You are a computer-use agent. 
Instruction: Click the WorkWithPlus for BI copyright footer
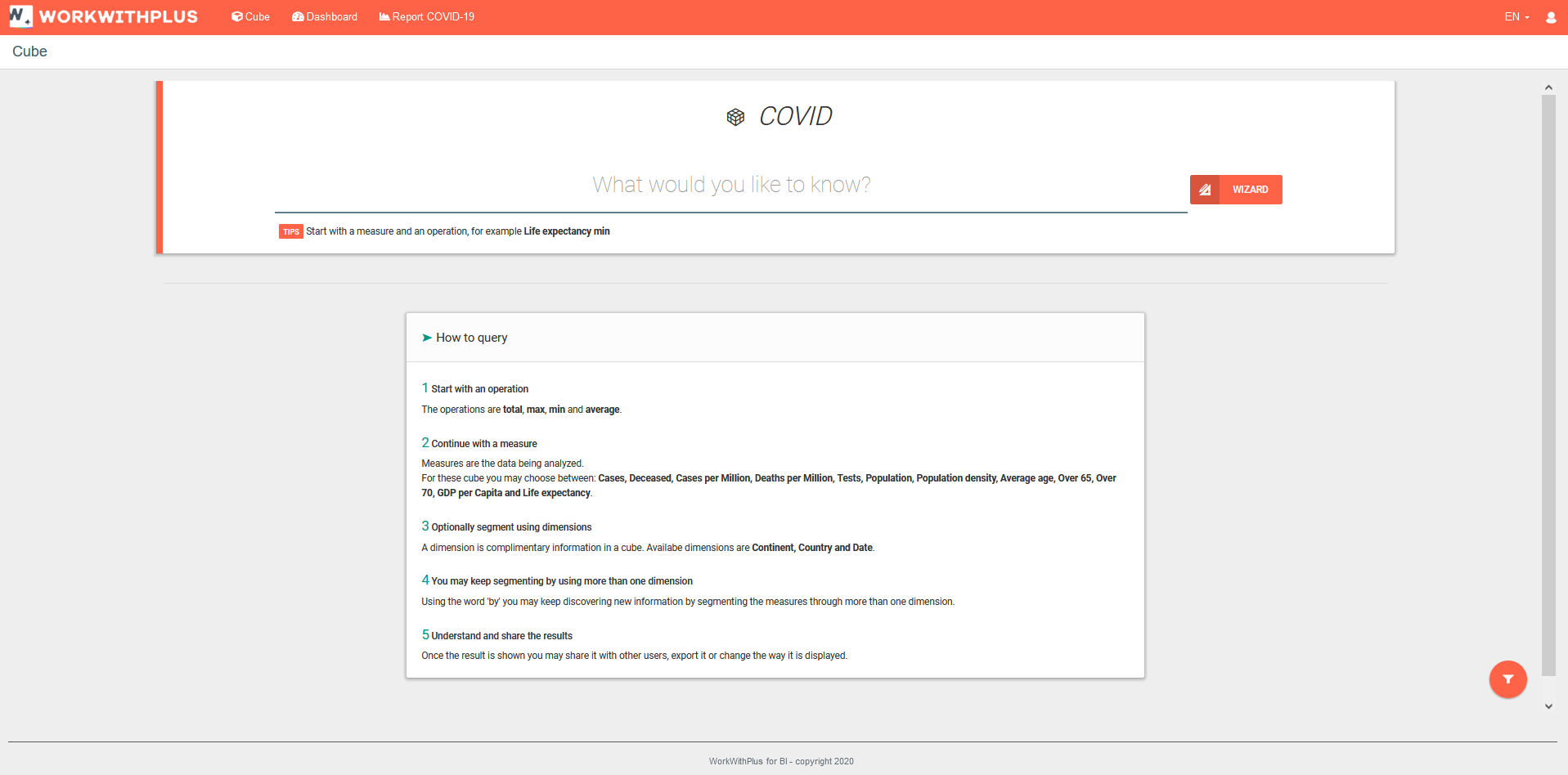pyautogui.click(x=781, y=761)
